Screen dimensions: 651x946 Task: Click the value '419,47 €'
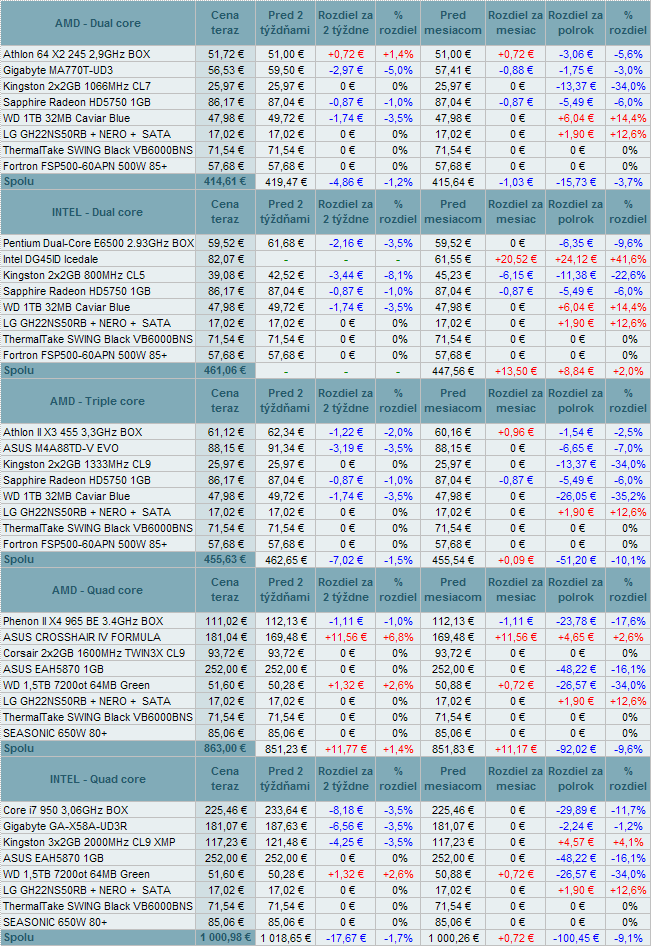(x=285, y=182)
